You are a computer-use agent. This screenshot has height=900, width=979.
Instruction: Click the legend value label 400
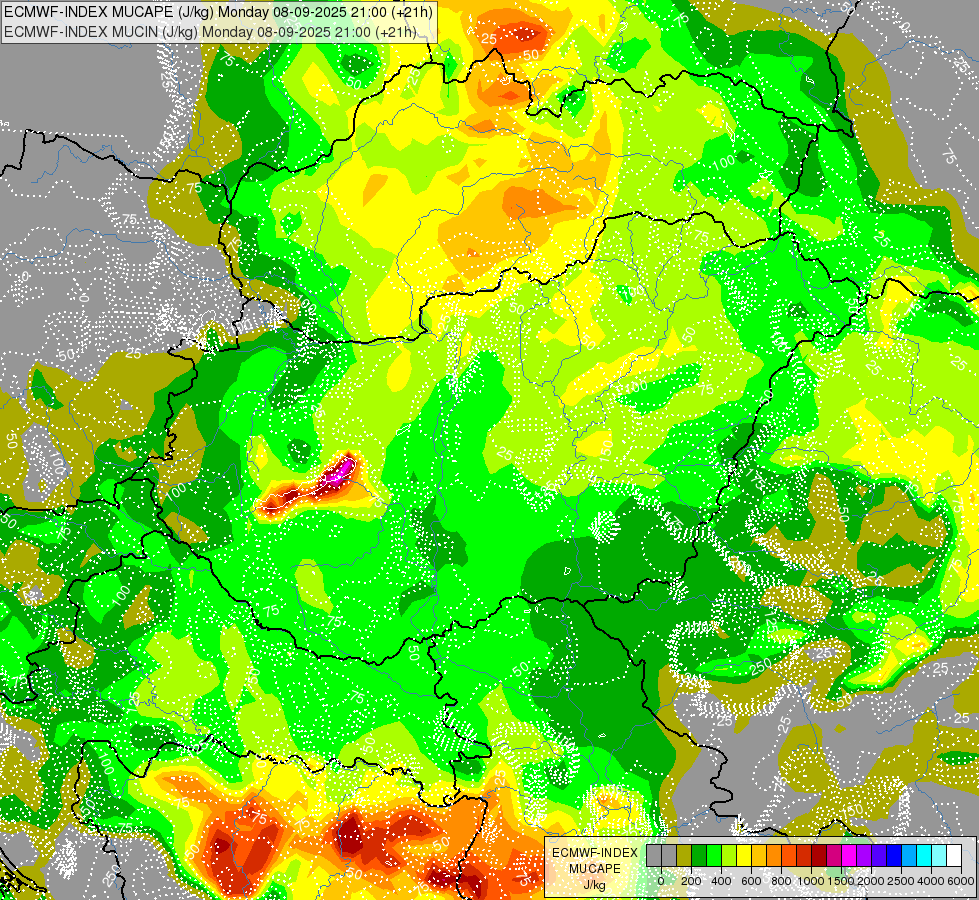click(721, 881)
